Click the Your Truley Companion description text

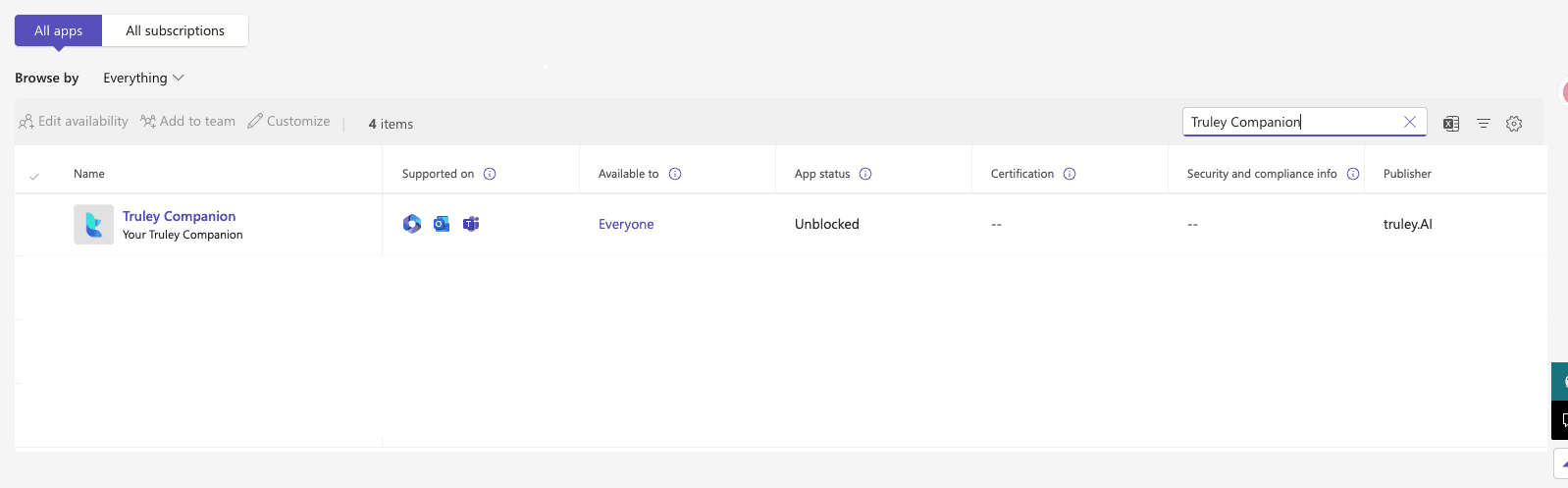(x=183, y=235)
